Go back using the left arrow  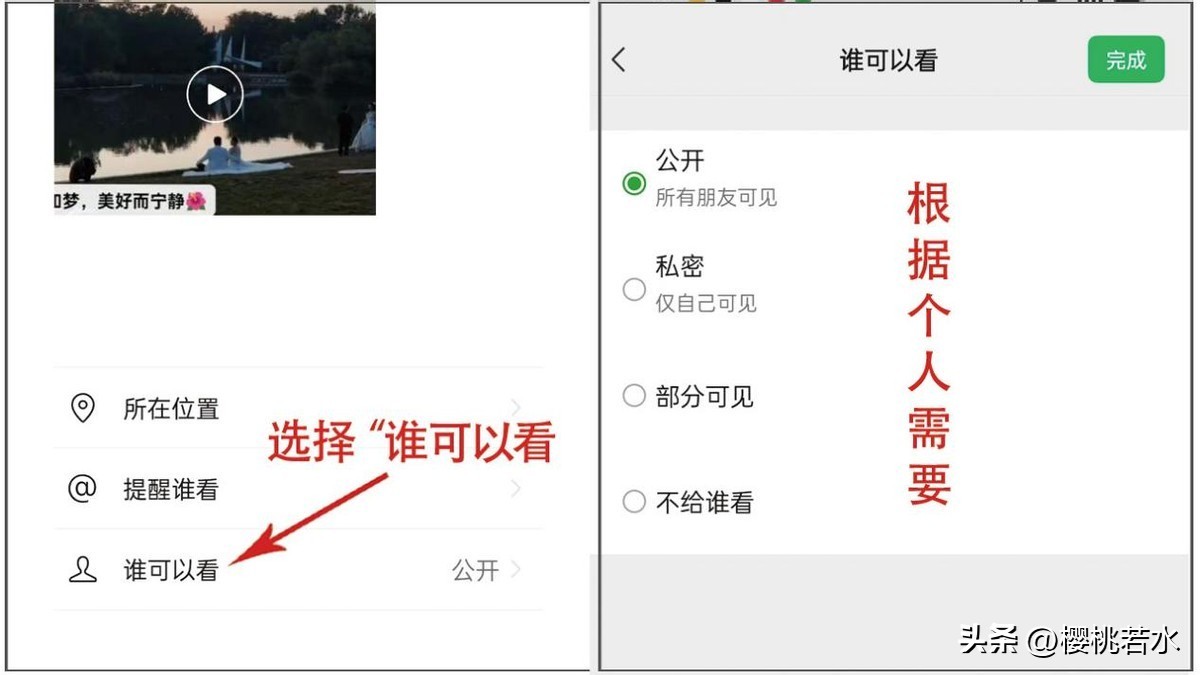pyautogui.click(x=619, y=60)
